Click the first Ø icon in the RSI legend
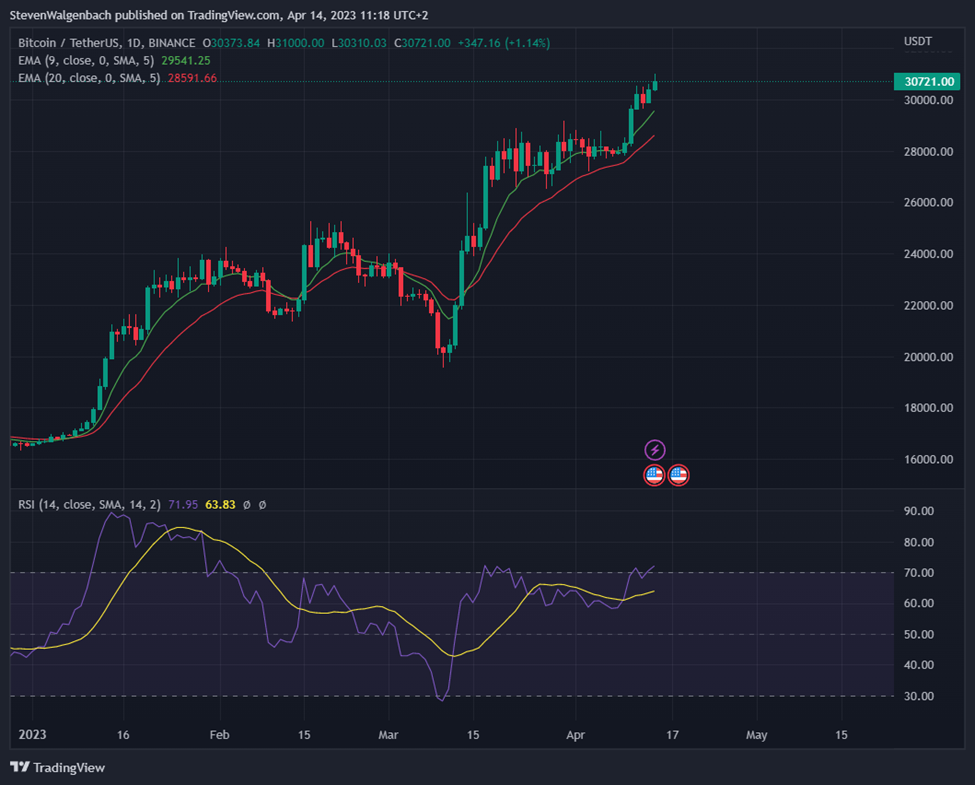The height and width of the screenshot is (785, 975). pyautogui.click(x=246, y=505)
